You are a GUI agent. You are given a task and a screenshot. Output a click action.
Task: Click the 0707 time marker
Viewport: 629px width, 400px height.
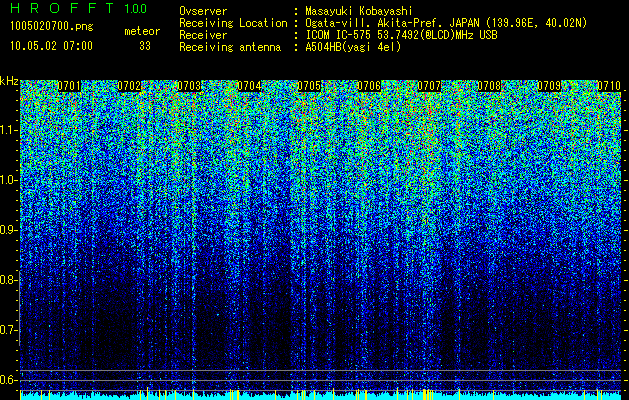(429, 86)
